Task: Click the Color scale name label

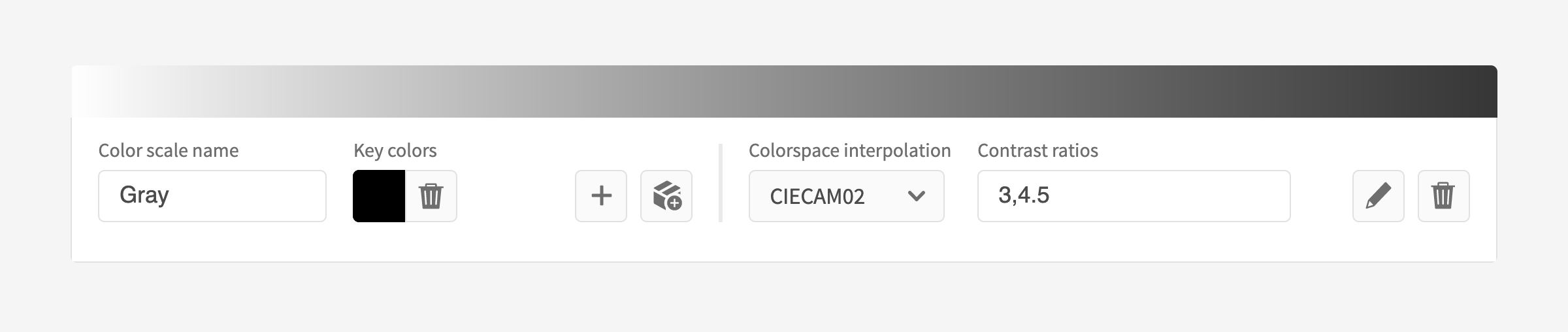Action: pyautogui.click(x=169, y=150)
